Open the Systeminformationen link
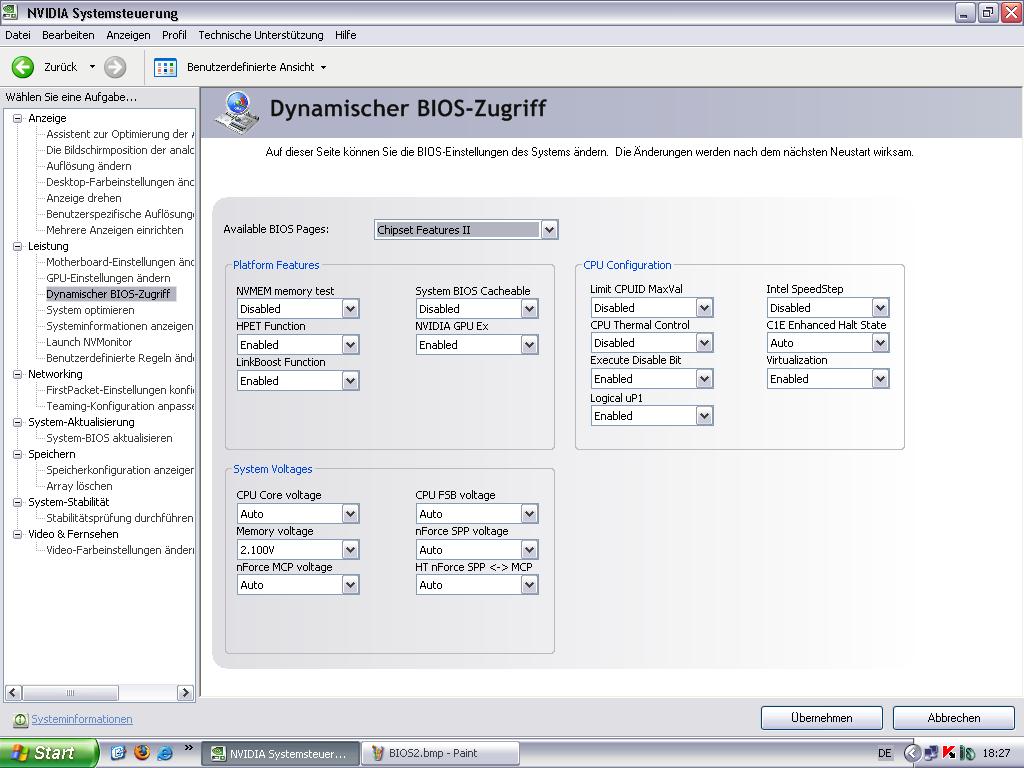 pos(82,719)
